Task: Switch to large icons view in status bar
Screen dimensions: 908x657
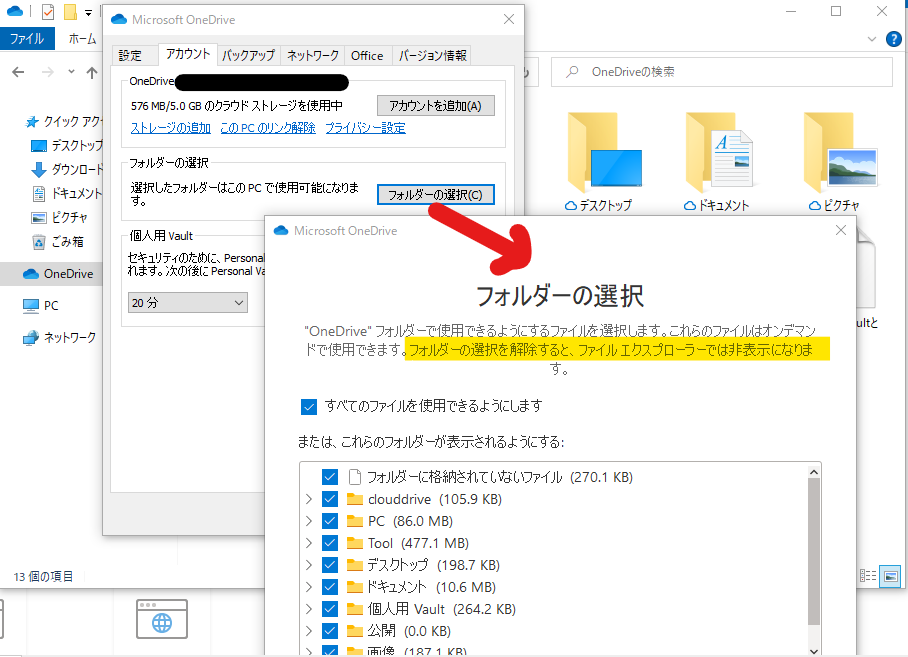Action: click(x=890, y=576)
